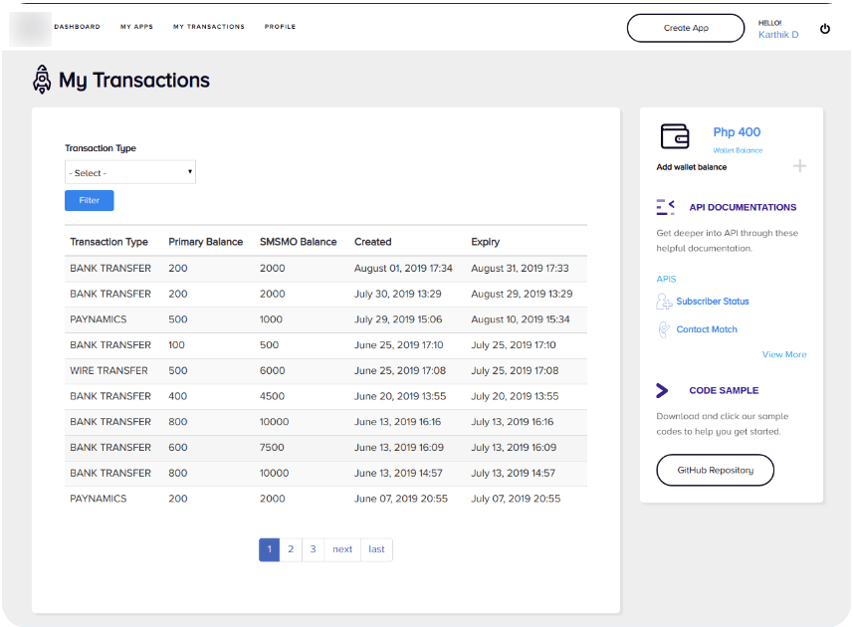Open the Transaction Type select dropdown
This screenshot has width=853, height=627.
[x=130, y=172]
